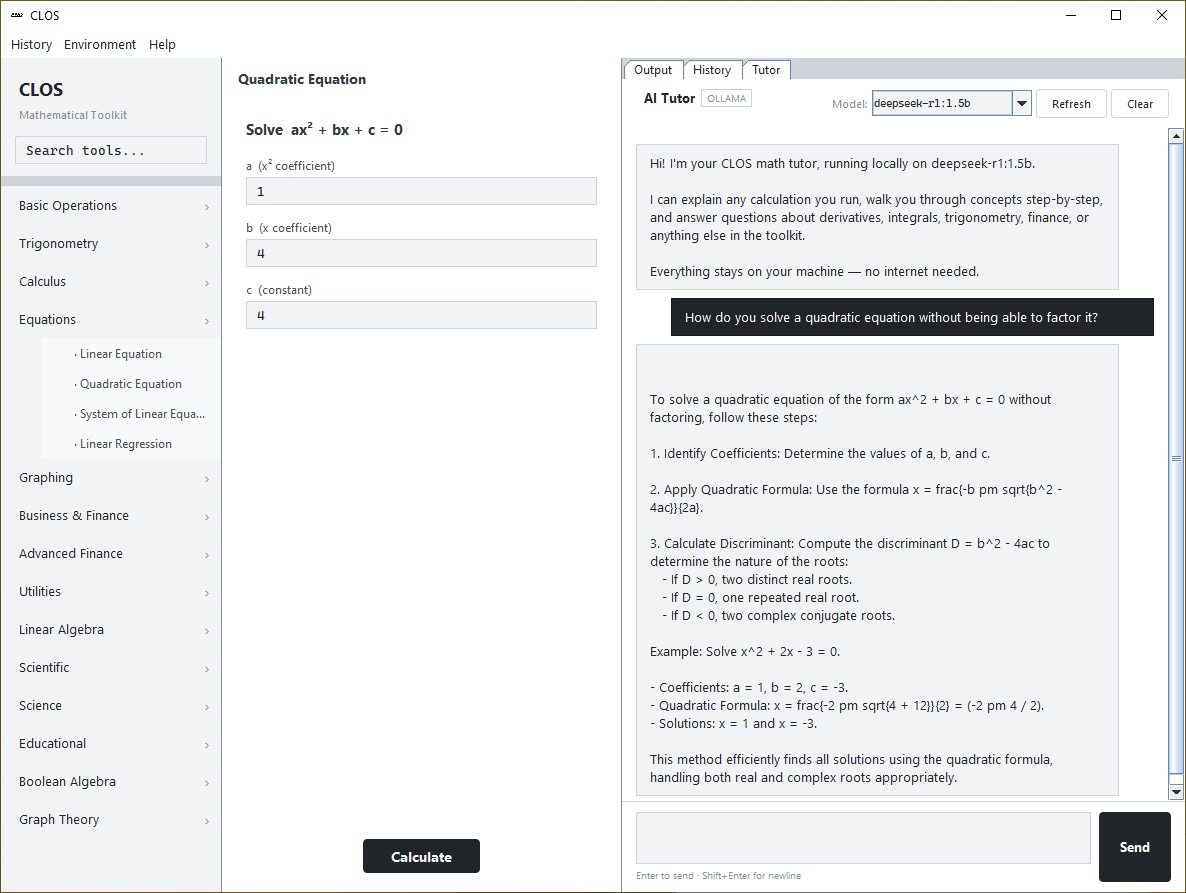
Task: Click the tutor message input box
Action: 863,838
